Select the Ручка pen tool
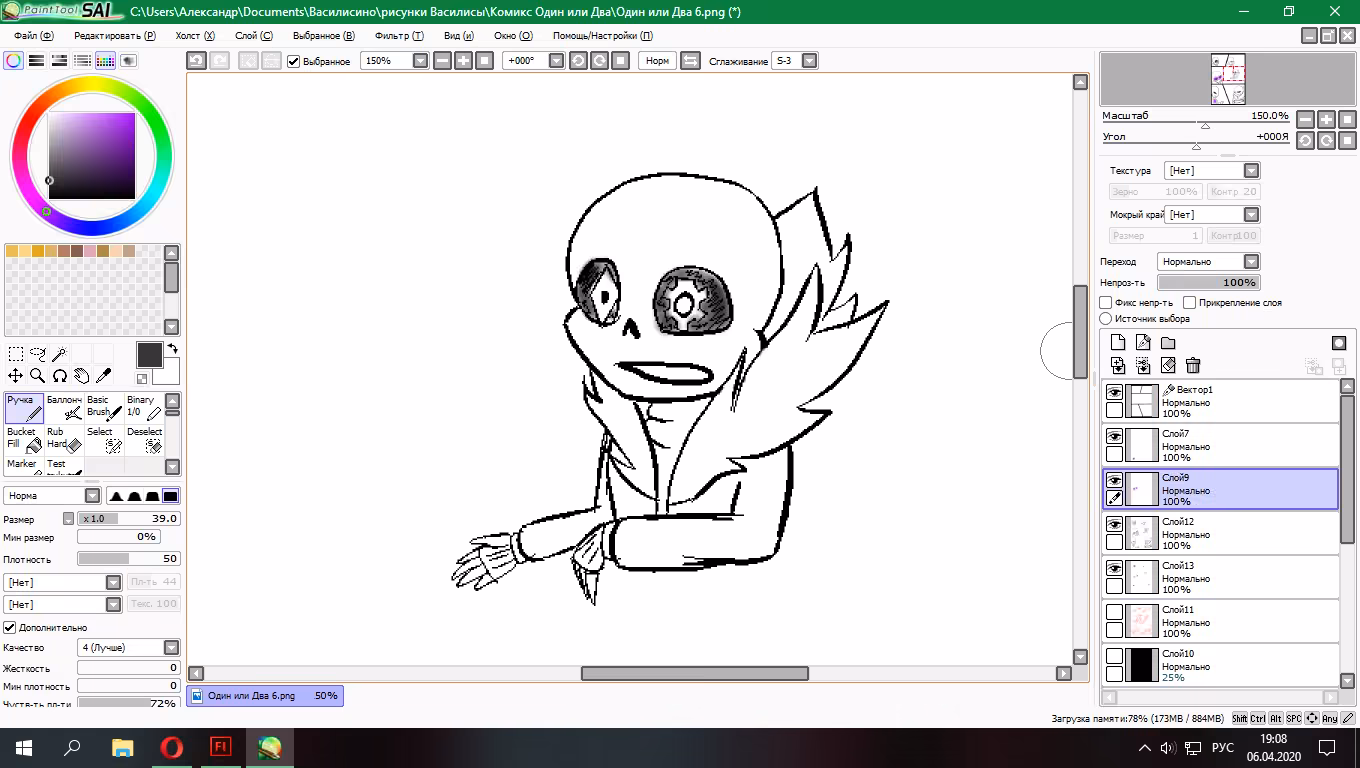The height and width of the screenshot is (768, 1360). pos(24,407)
